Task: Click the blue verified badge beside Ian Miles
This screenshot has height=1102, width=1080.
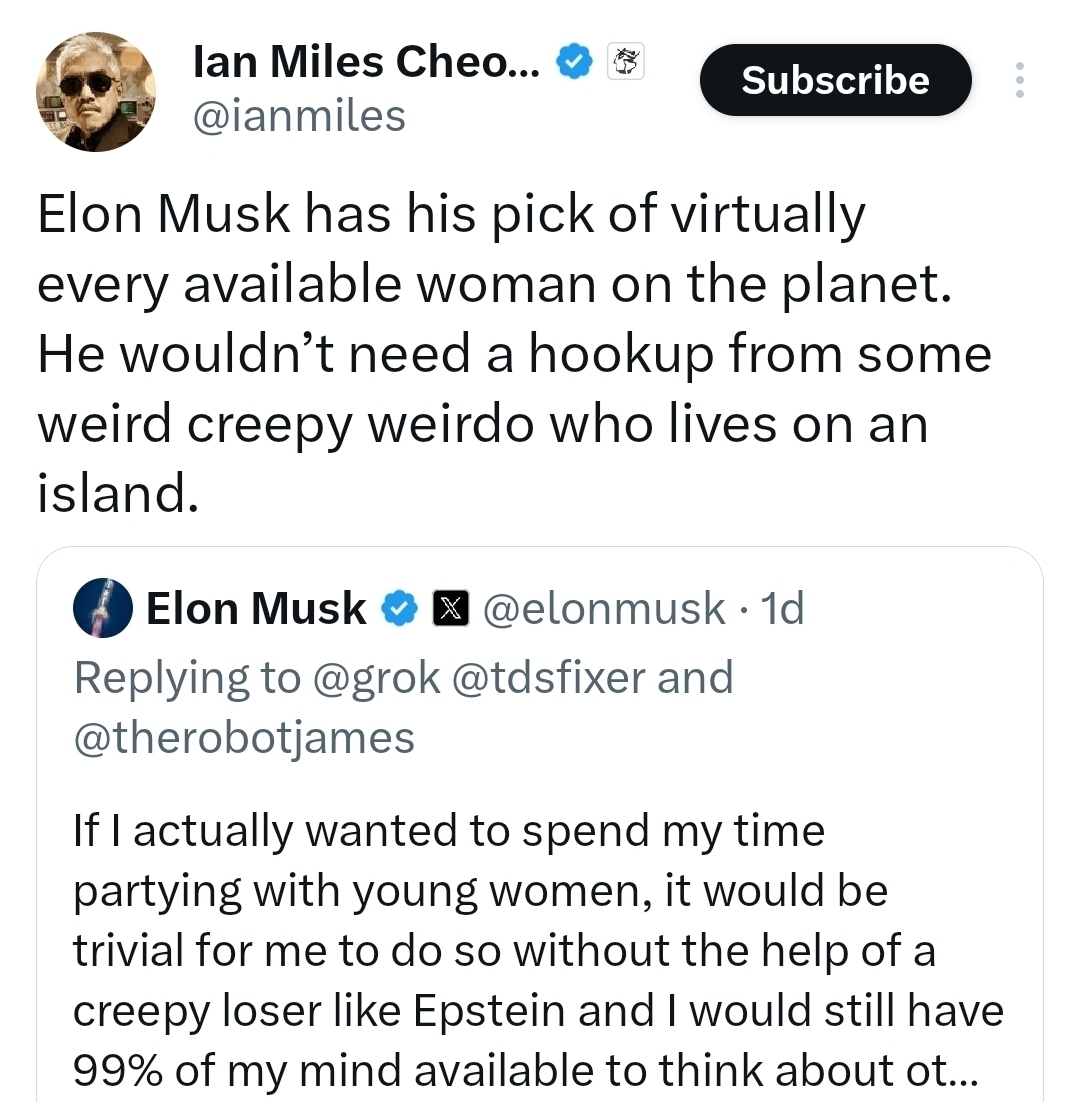Action: tap(572, 64)
